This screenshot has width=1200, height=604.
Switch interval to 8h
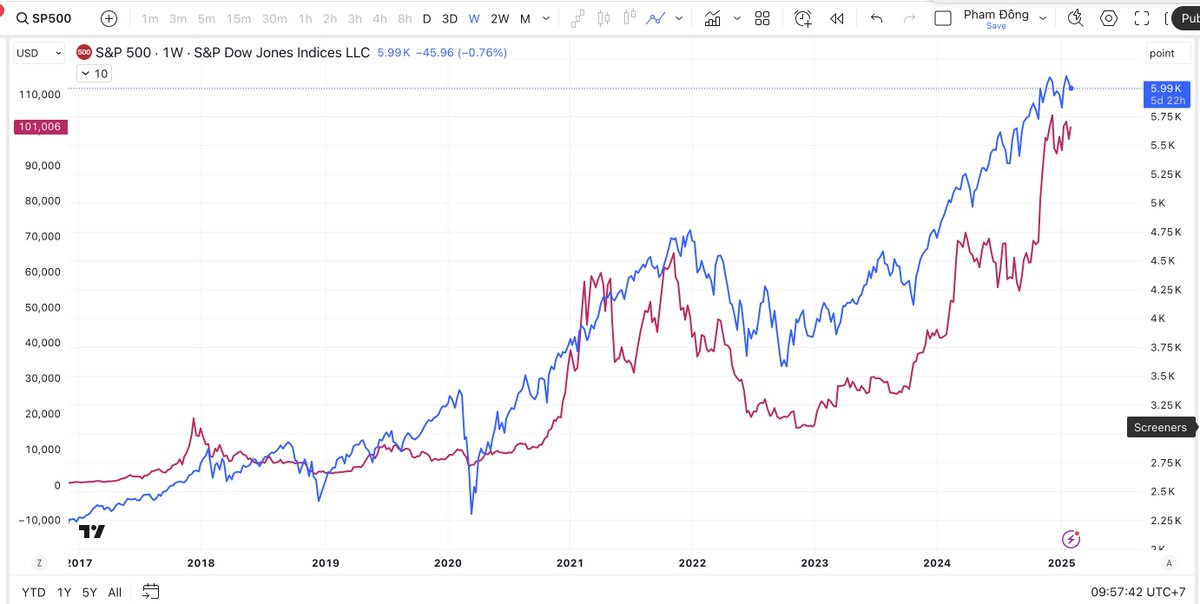point(404,18)
